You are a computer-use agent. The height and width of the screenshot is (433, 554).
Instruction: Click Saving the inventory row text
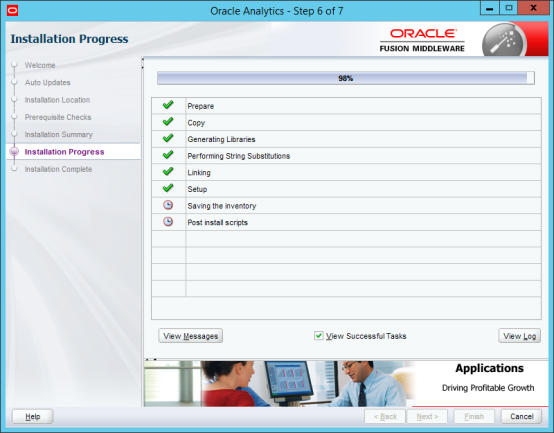(222, 206)
